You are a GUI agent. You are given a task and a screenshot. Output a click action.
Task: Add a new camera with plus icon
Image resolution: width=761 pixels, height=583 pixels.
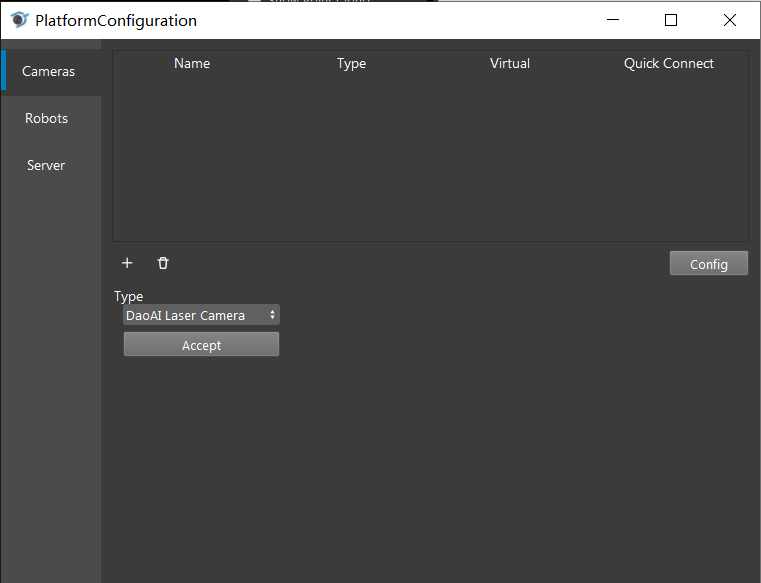pyautogui.click(x=127, y=263)
